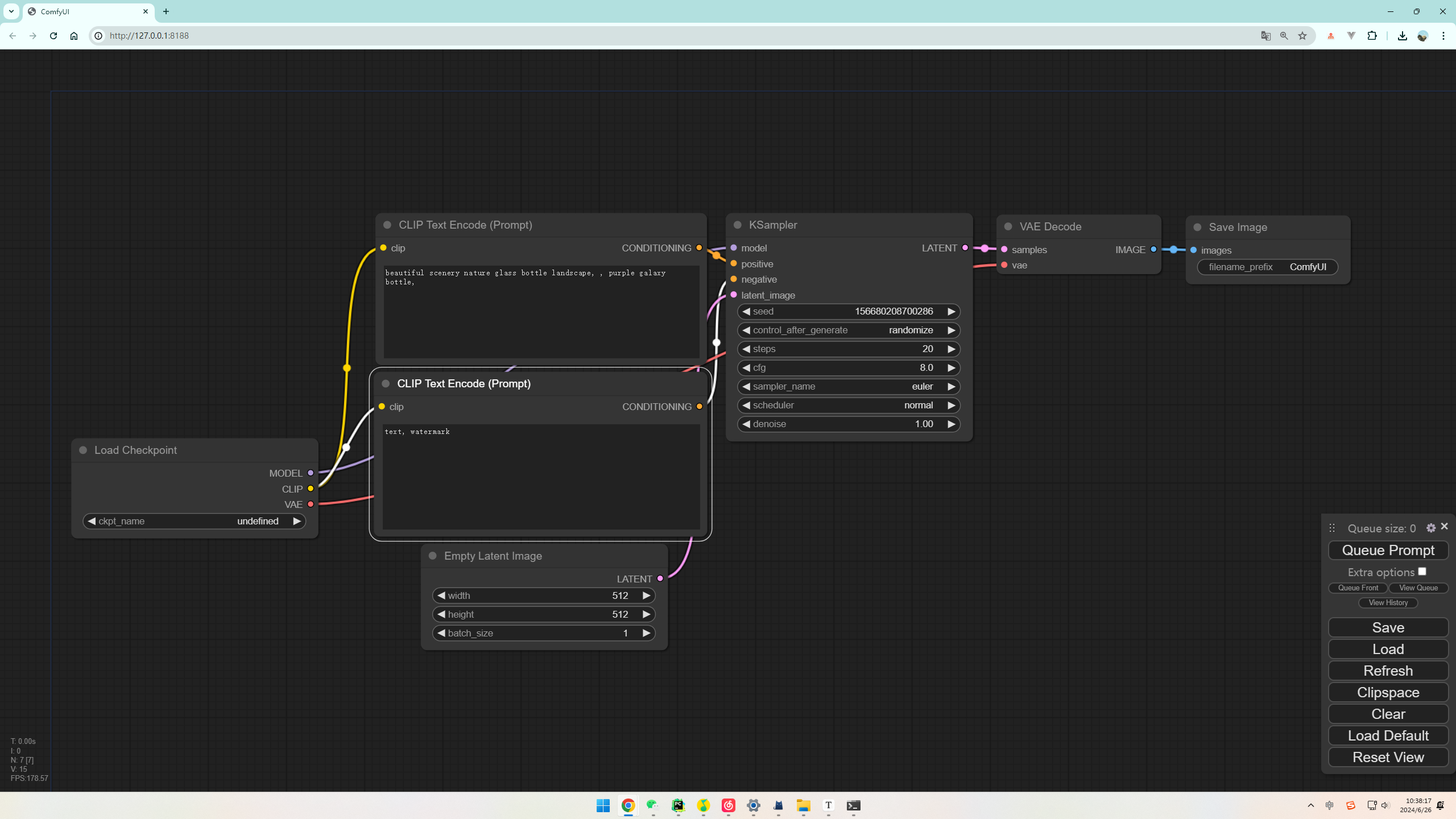Increase cfg with right arrow
Image resolution: width=1456 pixels, height=819 pixels.
951,367
